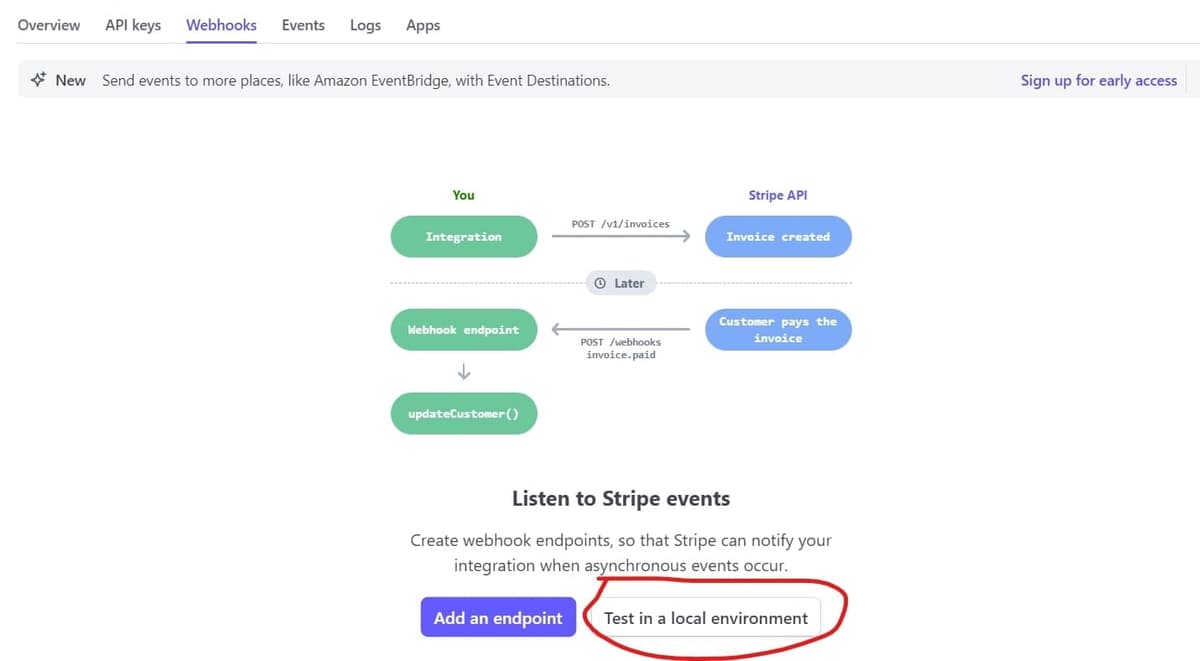1200x661 pixels.
Task: Open the Overview tab
Action: [49, 25]
